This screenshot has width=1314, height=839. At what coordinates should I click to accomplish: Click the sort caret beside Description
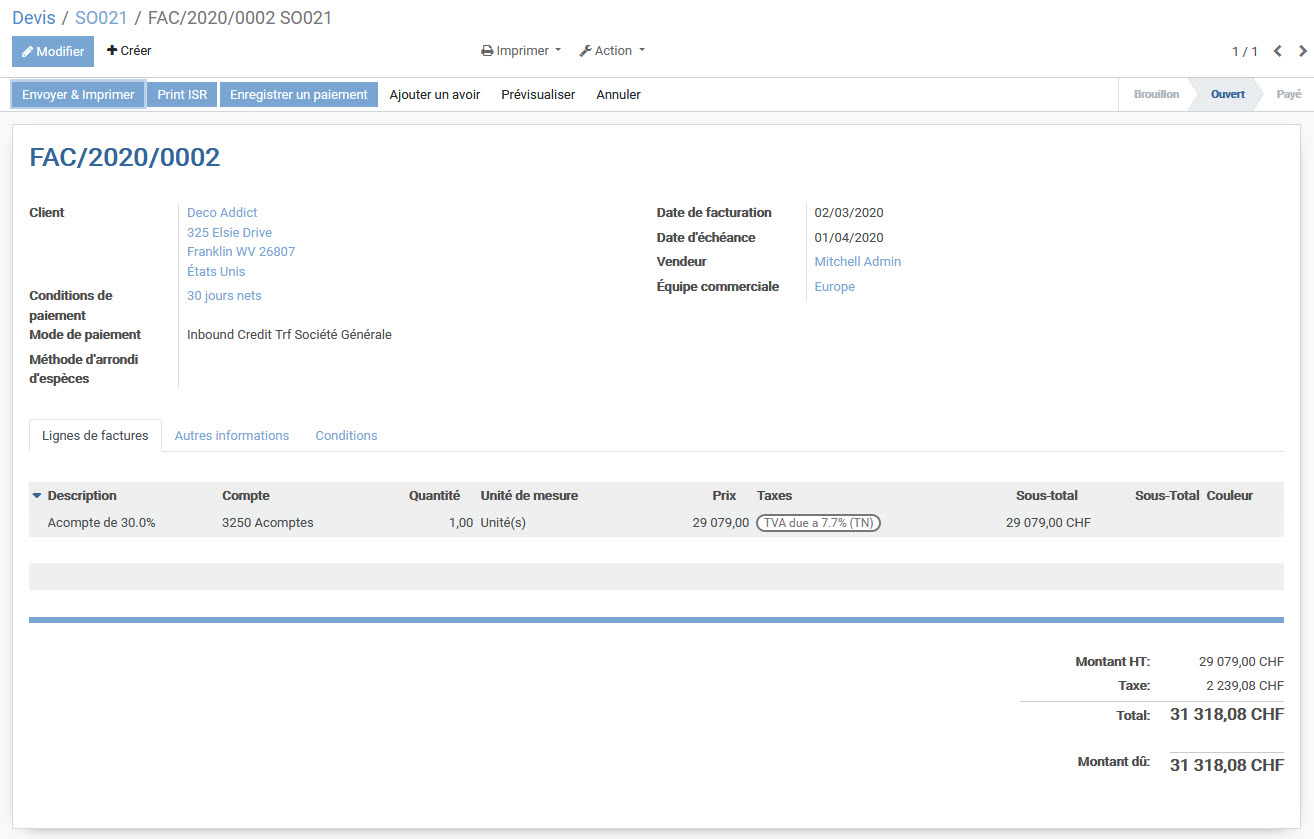[37, 496]
